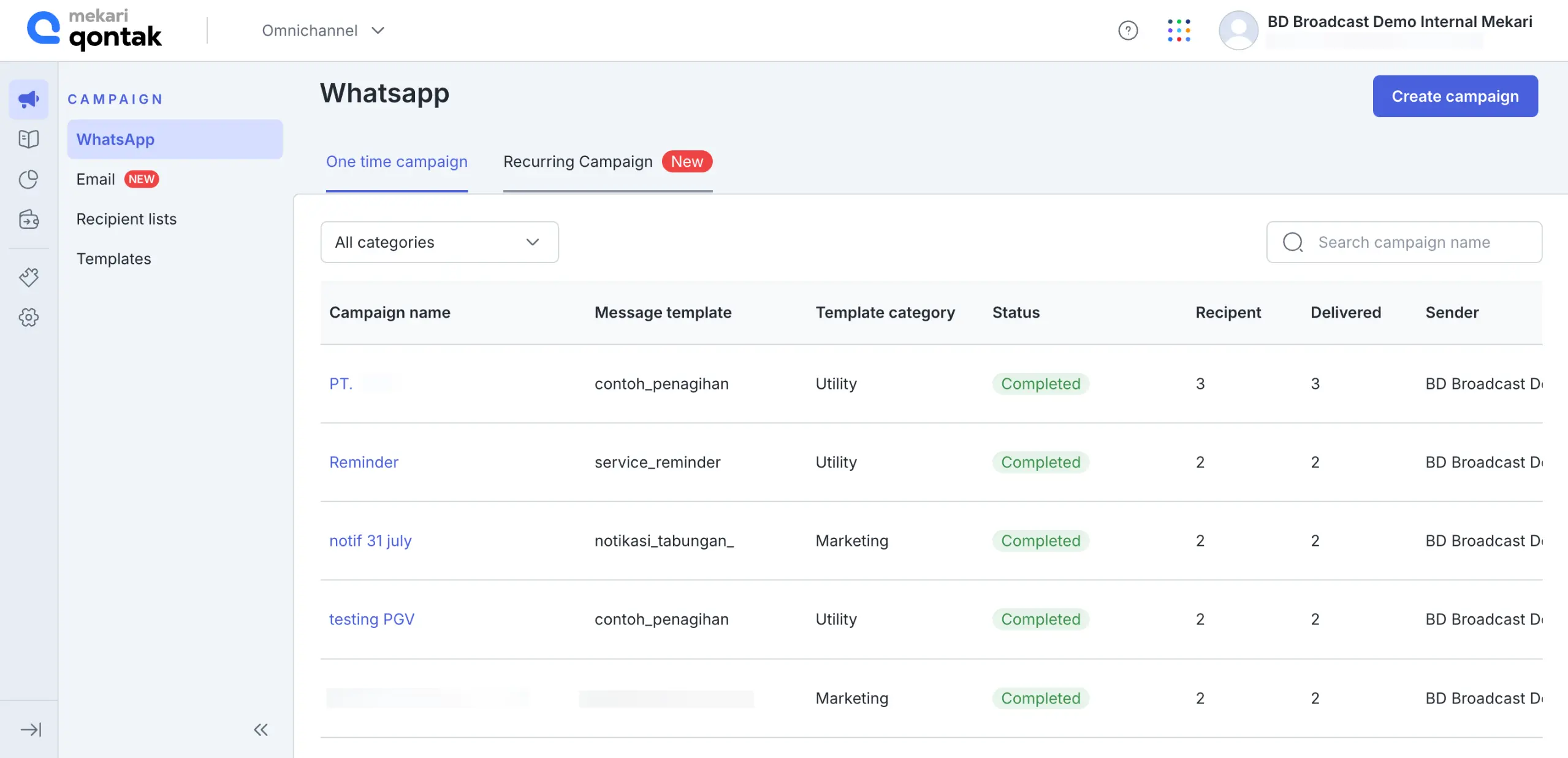This screenshot has width=1568, height=758.
Task: Collapse the campaign sidebar using double chevrons
Action: (x=261, y=730)
